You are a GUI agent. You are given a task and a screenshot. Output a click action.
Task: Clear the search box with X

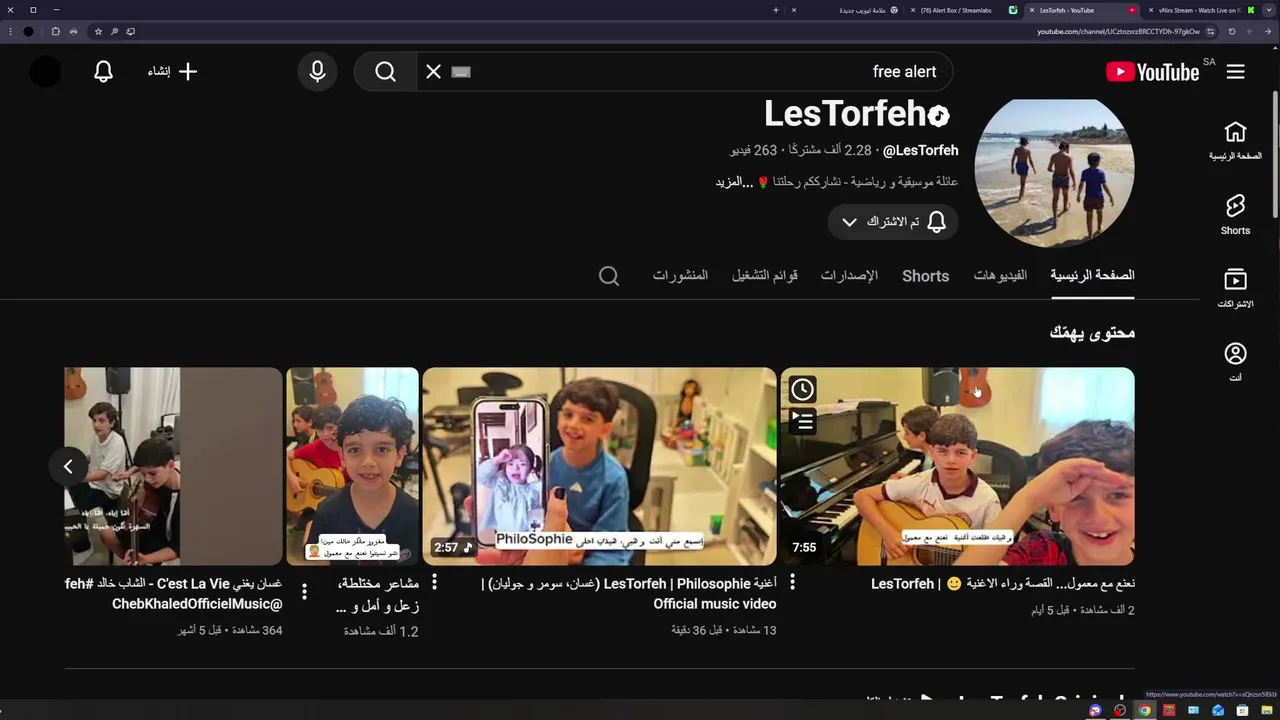click(x=433, y=72)
